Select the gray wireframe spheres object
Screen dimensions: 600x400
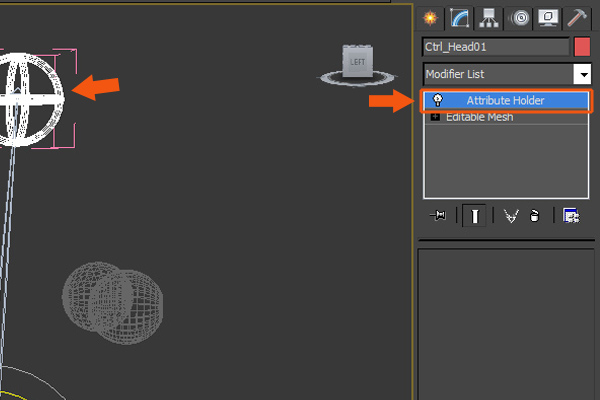112,303
